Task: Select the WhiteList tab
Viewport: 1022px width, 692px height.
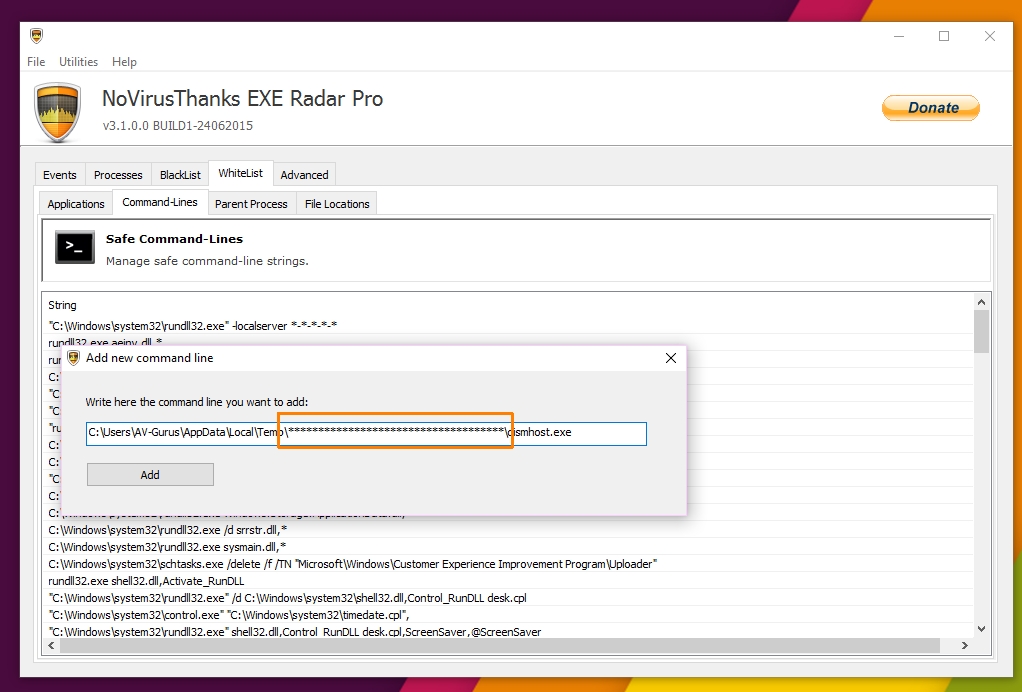Action: [x=241, y=173]
